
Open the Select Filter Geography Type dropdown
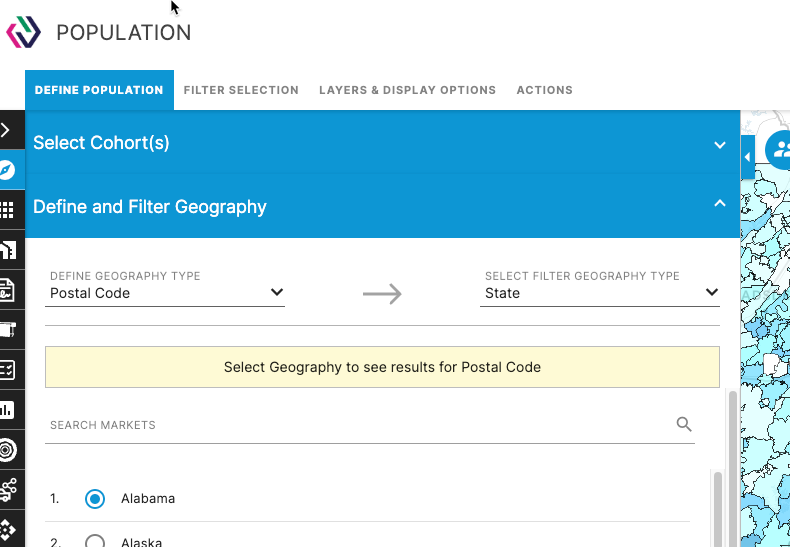click(600, 293)
